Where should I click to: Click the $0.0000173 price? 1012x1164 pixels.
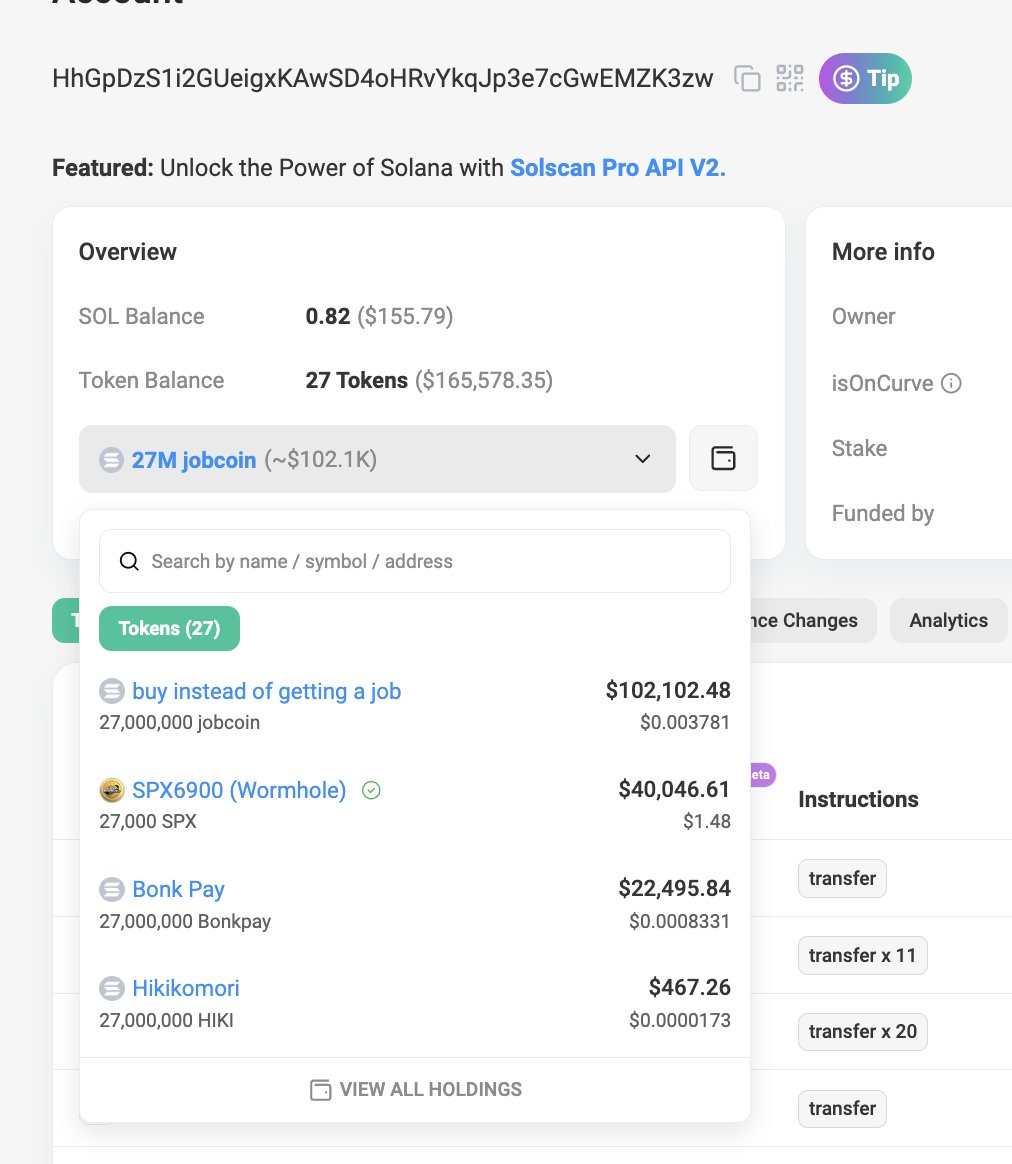[679, 1020]
